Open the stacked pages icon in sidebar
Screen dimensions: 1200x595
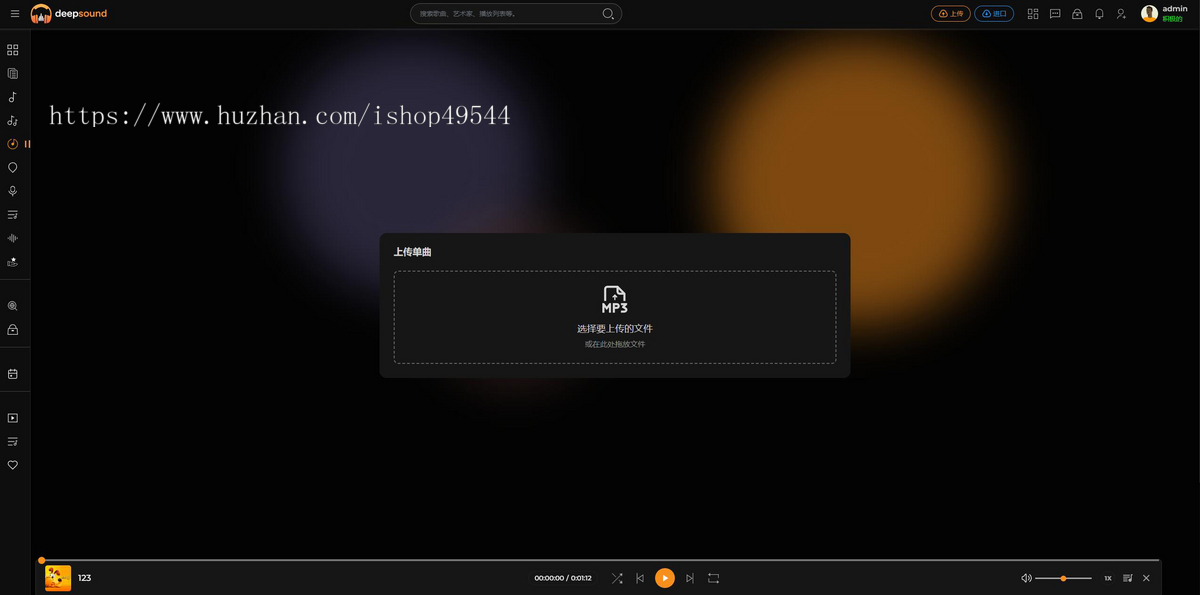[x=13, y=73]
